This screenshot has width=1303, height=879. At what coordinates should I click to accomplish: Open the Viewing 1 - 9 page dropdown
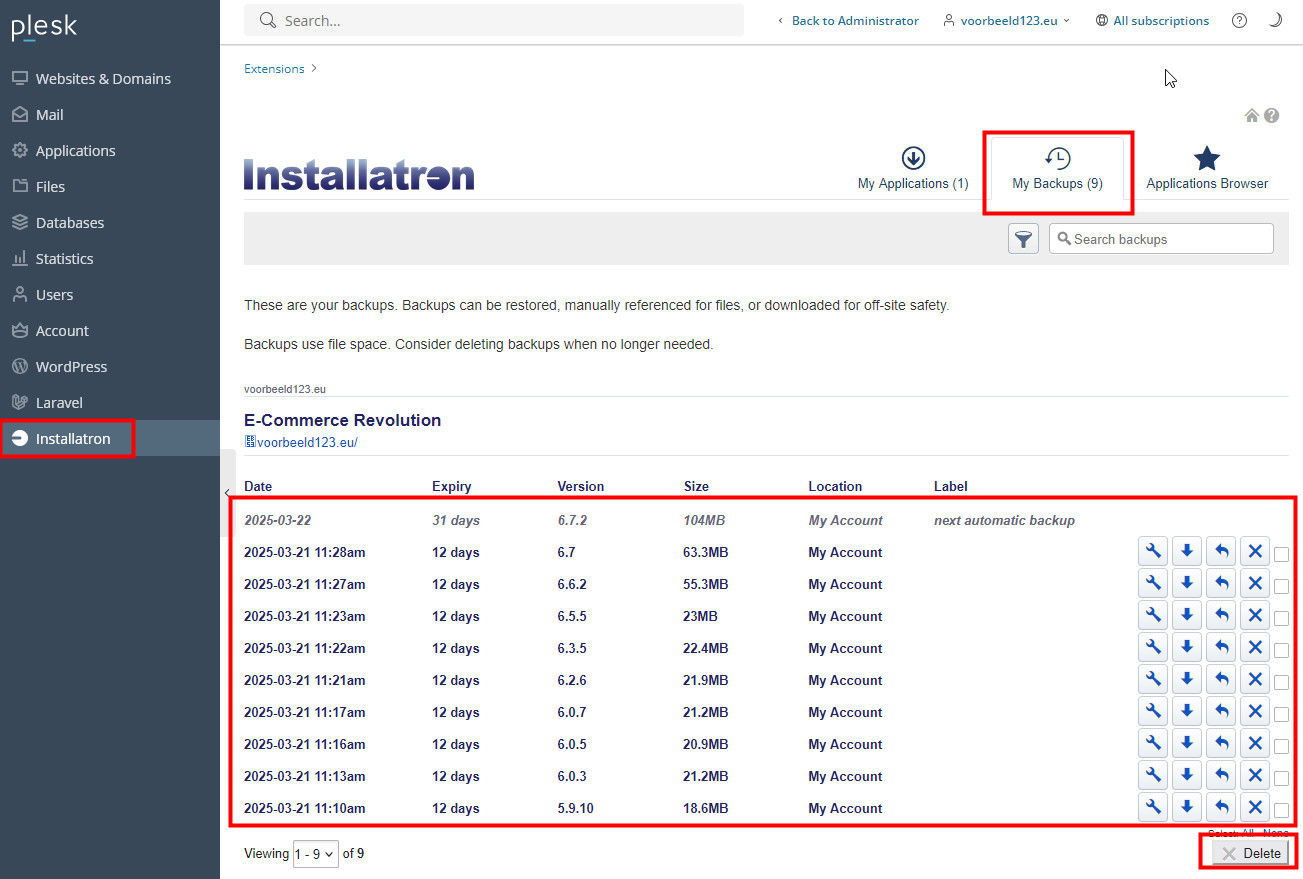tap(315, 854)
